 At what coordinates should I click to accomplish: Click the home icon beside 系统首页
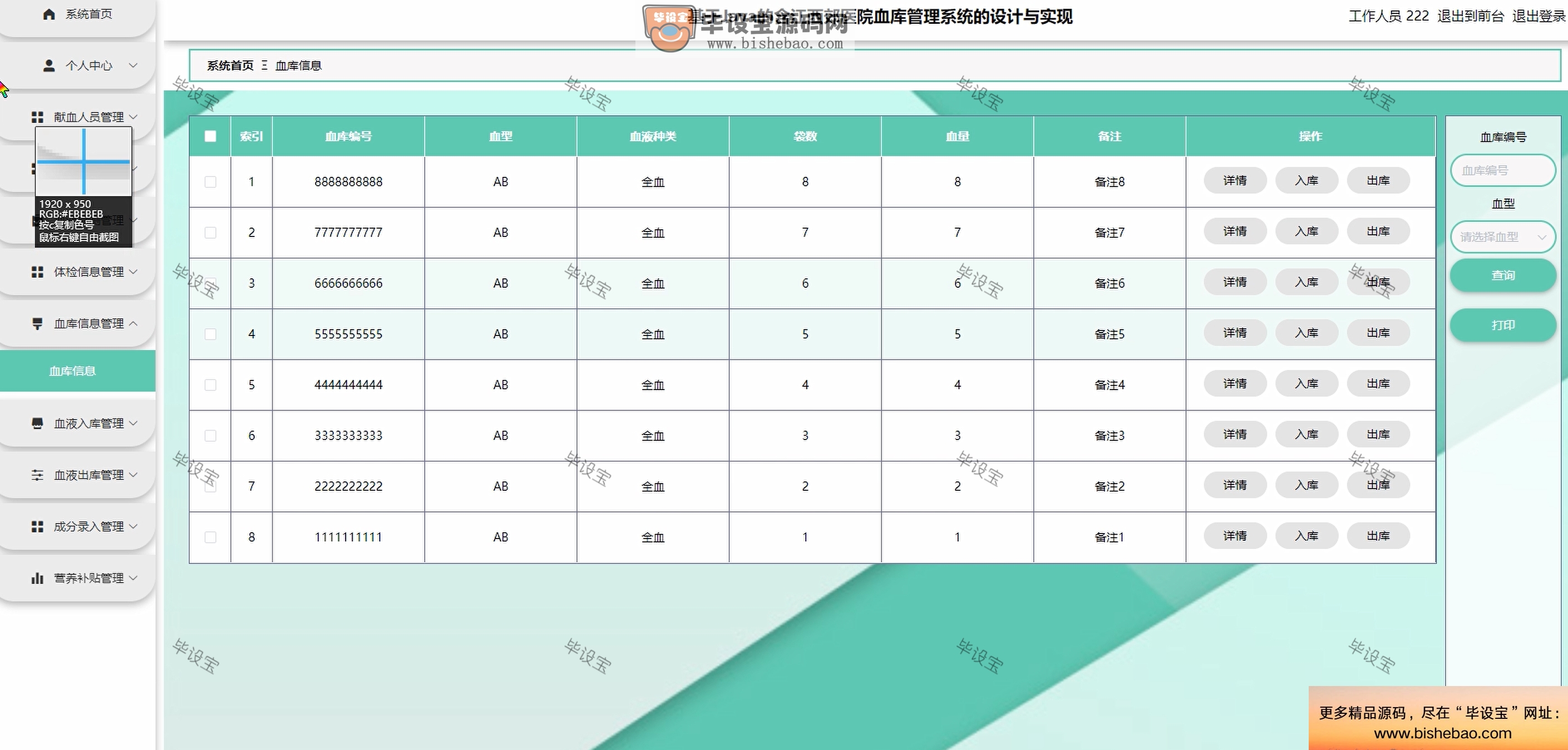50,14
